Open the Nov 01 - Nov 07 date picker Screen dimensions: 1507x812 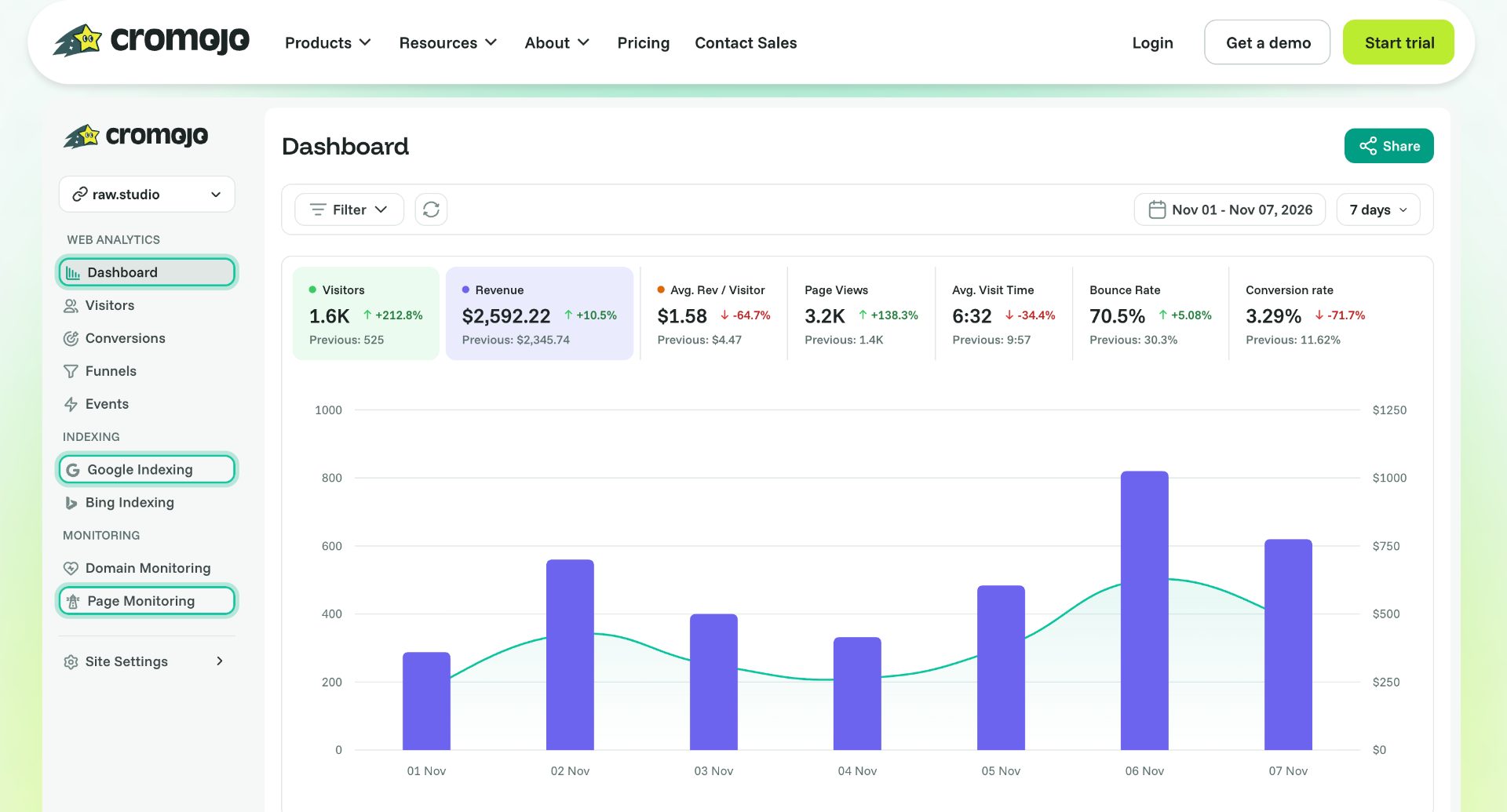(x=1230, y=209)
